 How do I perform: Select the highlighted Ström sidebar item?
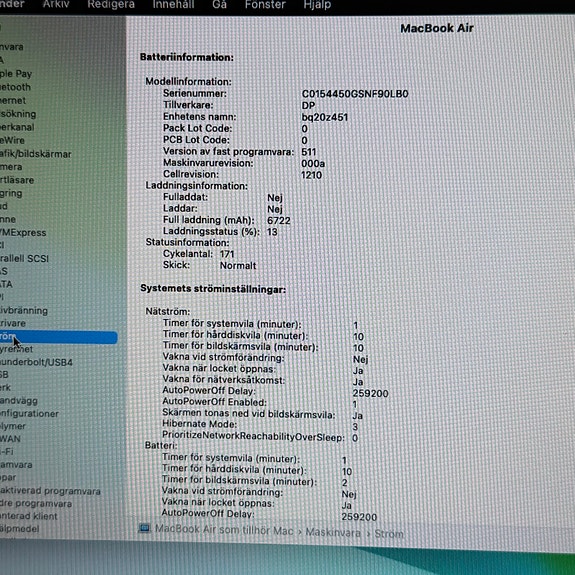pyautogui.click(x=59, y=337)
